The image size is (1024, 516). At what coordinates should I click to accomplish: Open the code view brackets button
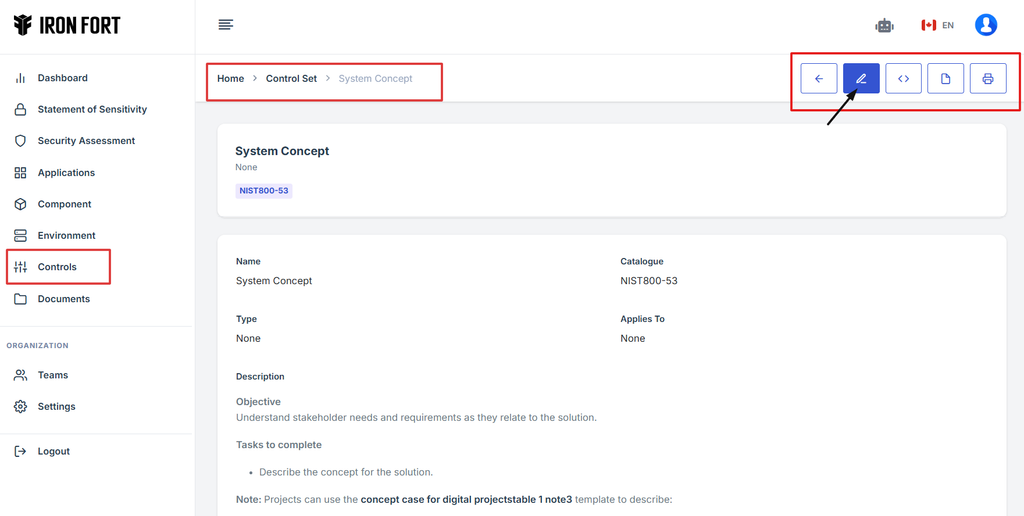[x=903, y=79]
